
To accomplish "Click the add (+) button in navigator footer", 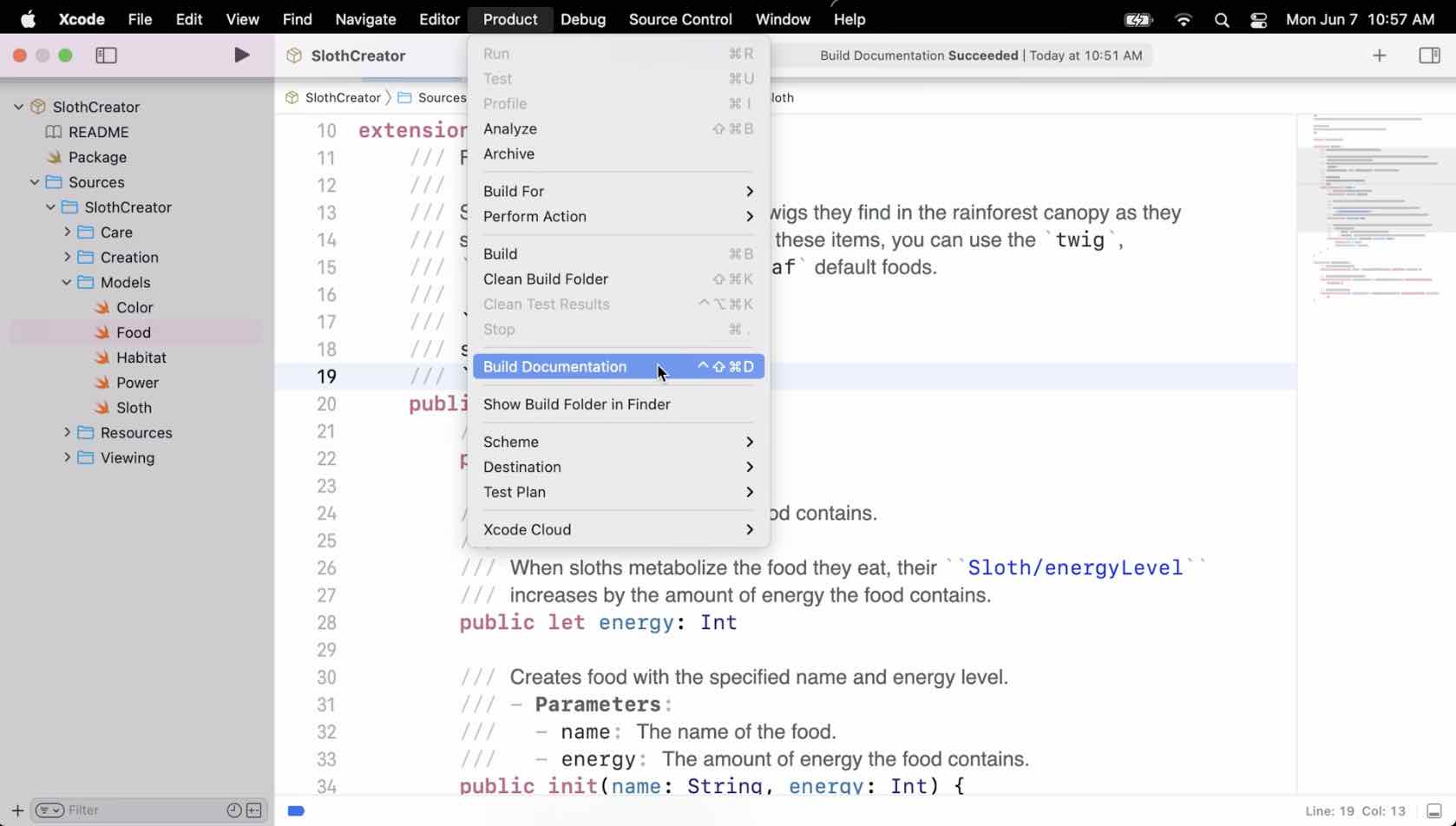I will click(x=17, y=810).
